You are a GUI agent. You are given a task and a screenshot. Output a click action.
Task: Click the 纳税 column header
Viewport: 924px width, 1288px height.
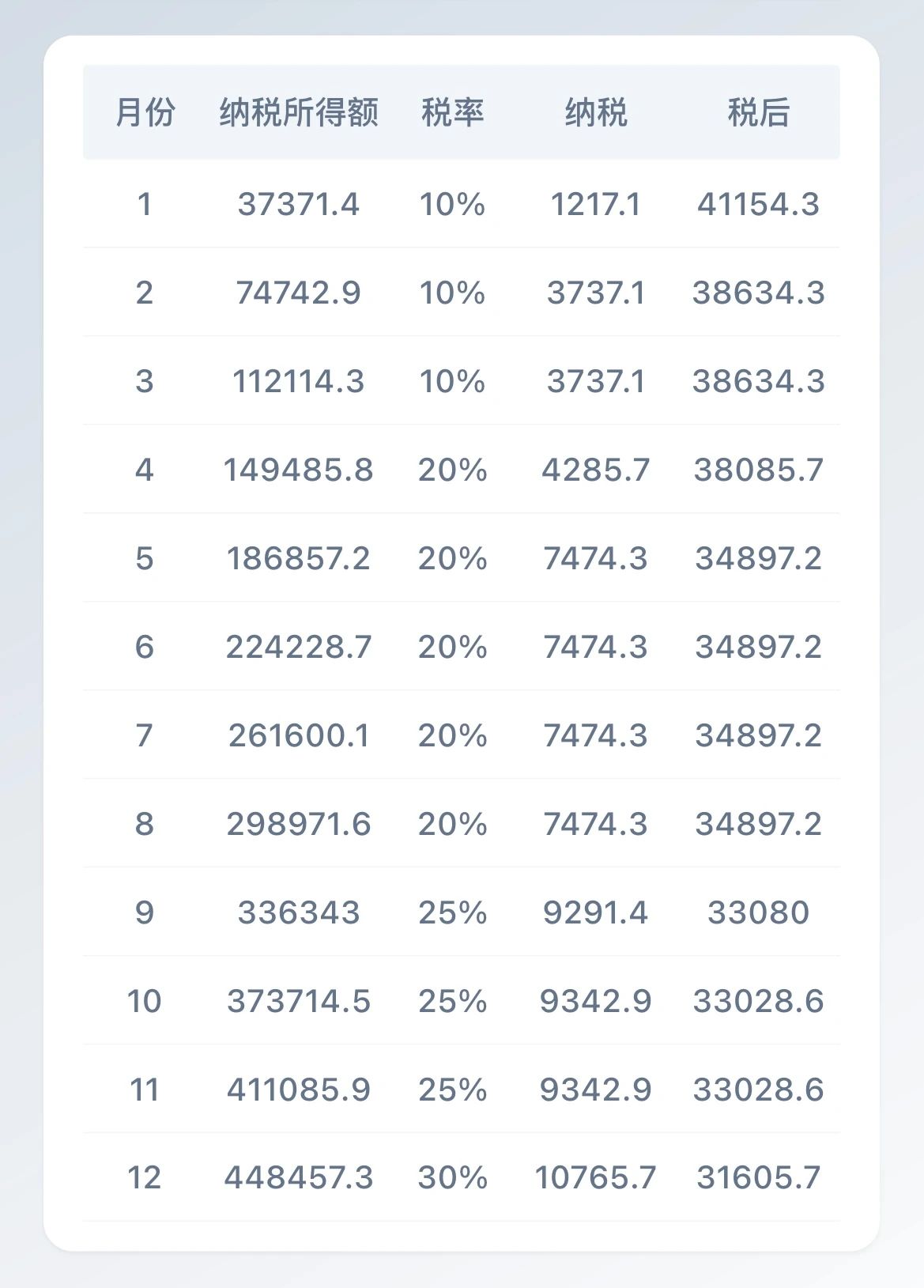click(596, 112)
